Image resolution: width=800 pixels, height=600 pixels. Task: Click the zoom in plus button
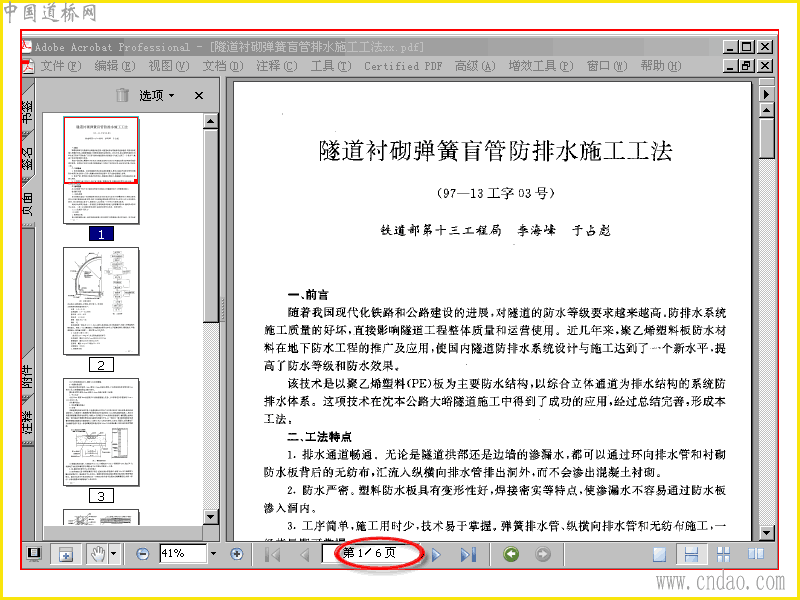click(237, 554)
